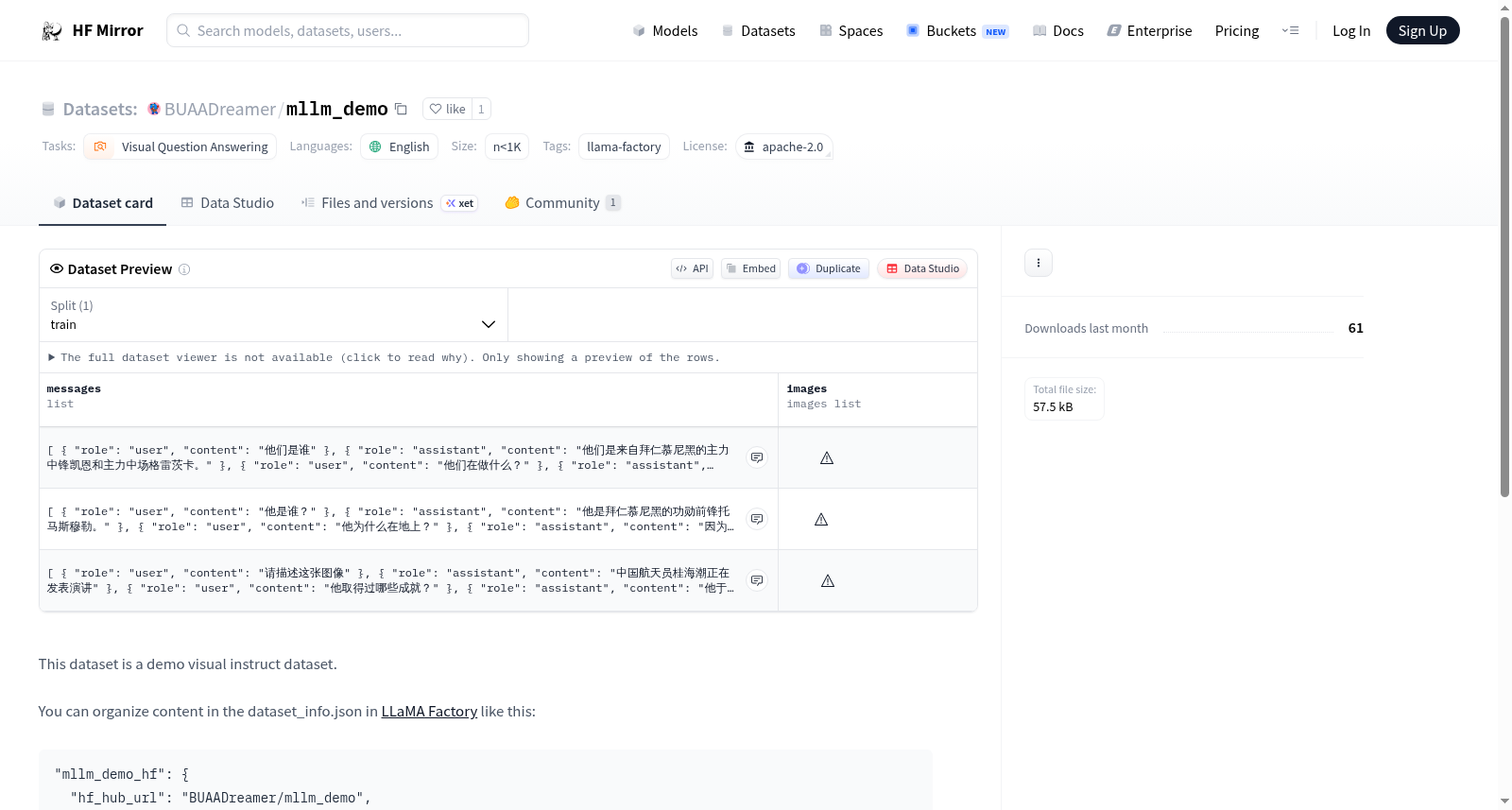Click the HF Mirror logo icon
1512x810 pixels.
coord(52,31)
